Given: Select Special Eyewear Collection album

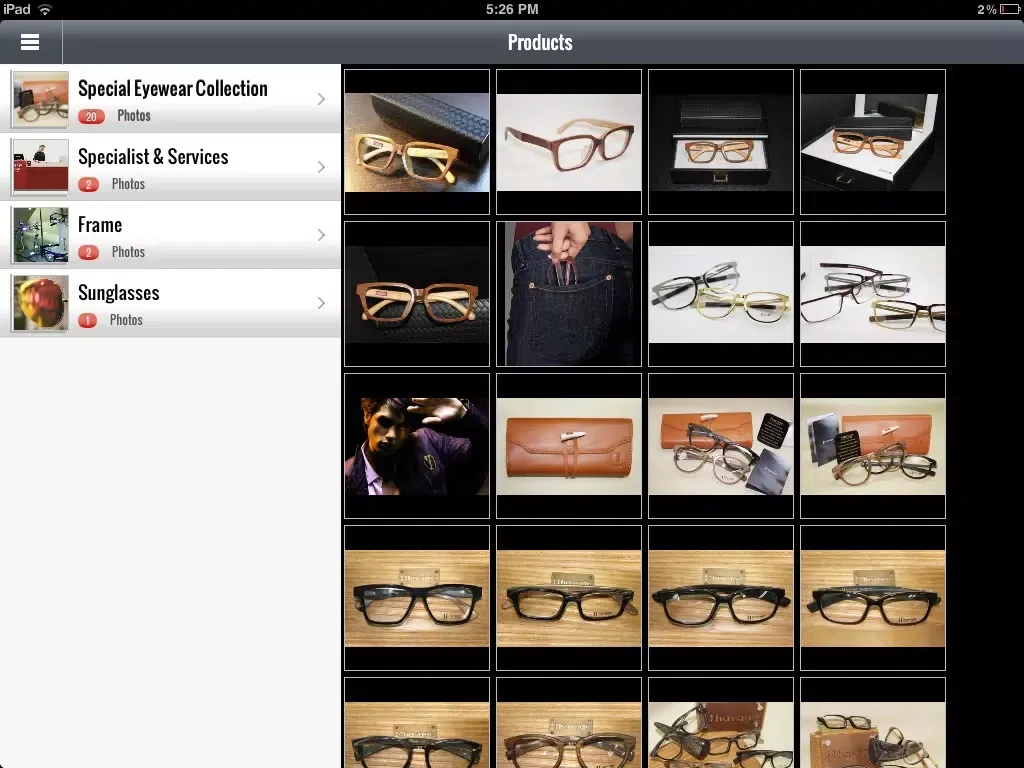Looking at the screenshot, I should point(170,99).
